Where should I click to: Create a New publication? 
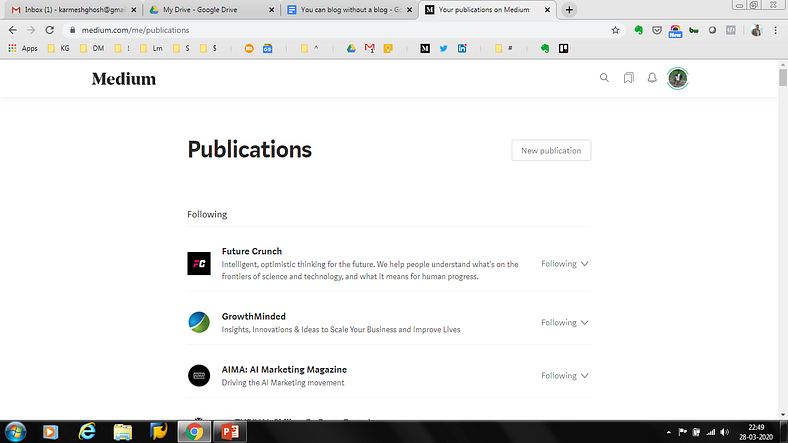551,150
